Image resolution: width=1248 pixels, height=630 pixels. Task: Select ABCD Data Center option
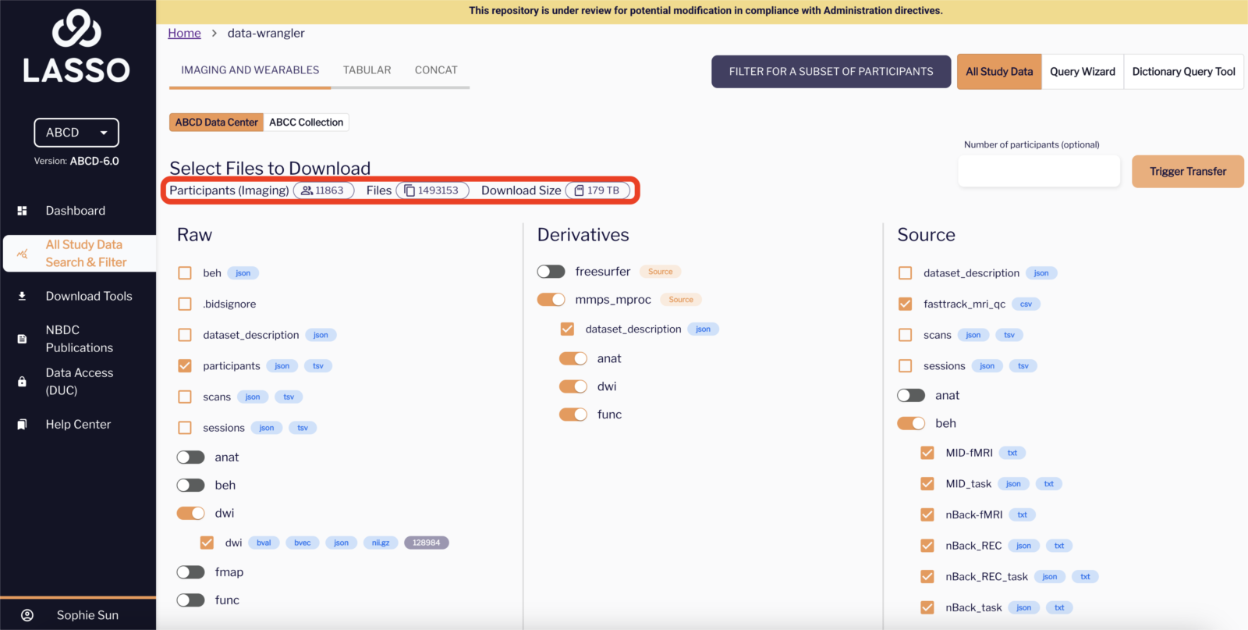point(216,122)
